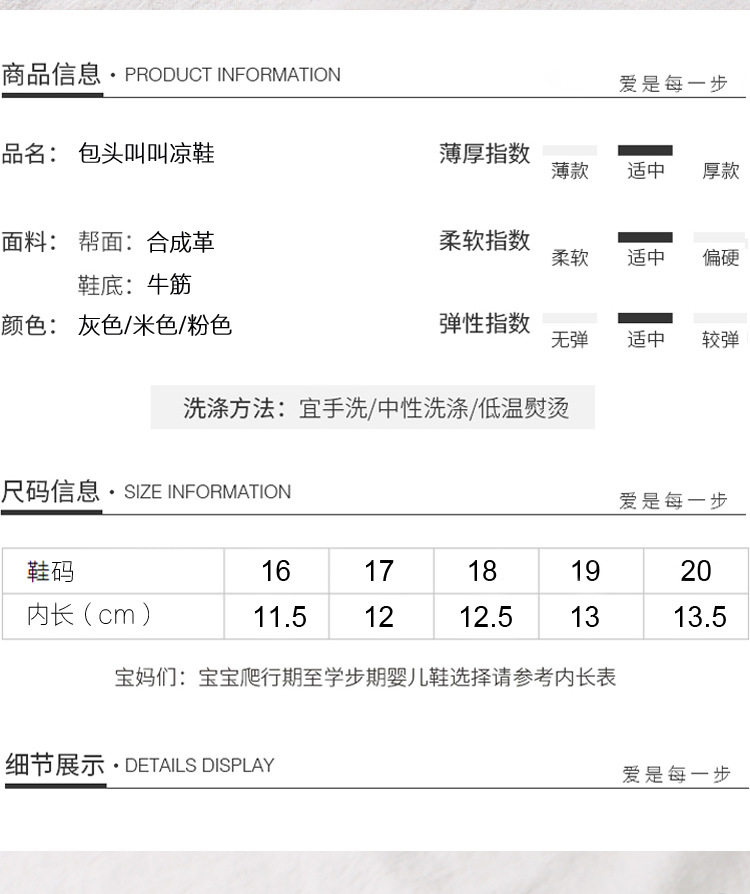Click the 品名 label
The image size is (750, 894).
(x=29, y=153)
